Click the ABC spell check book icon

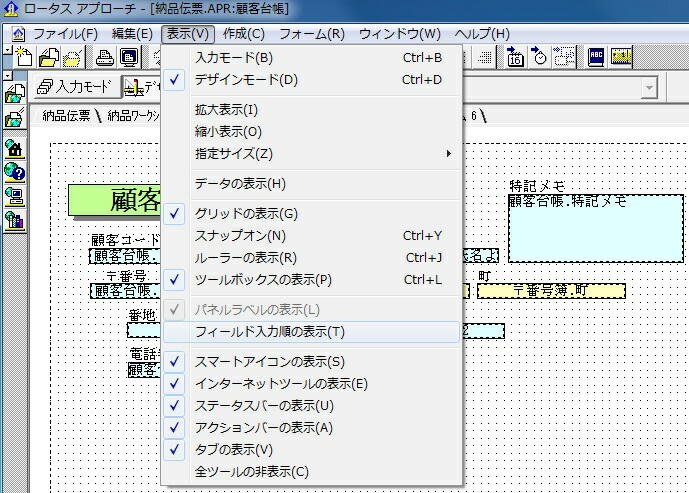click(595, 57)
